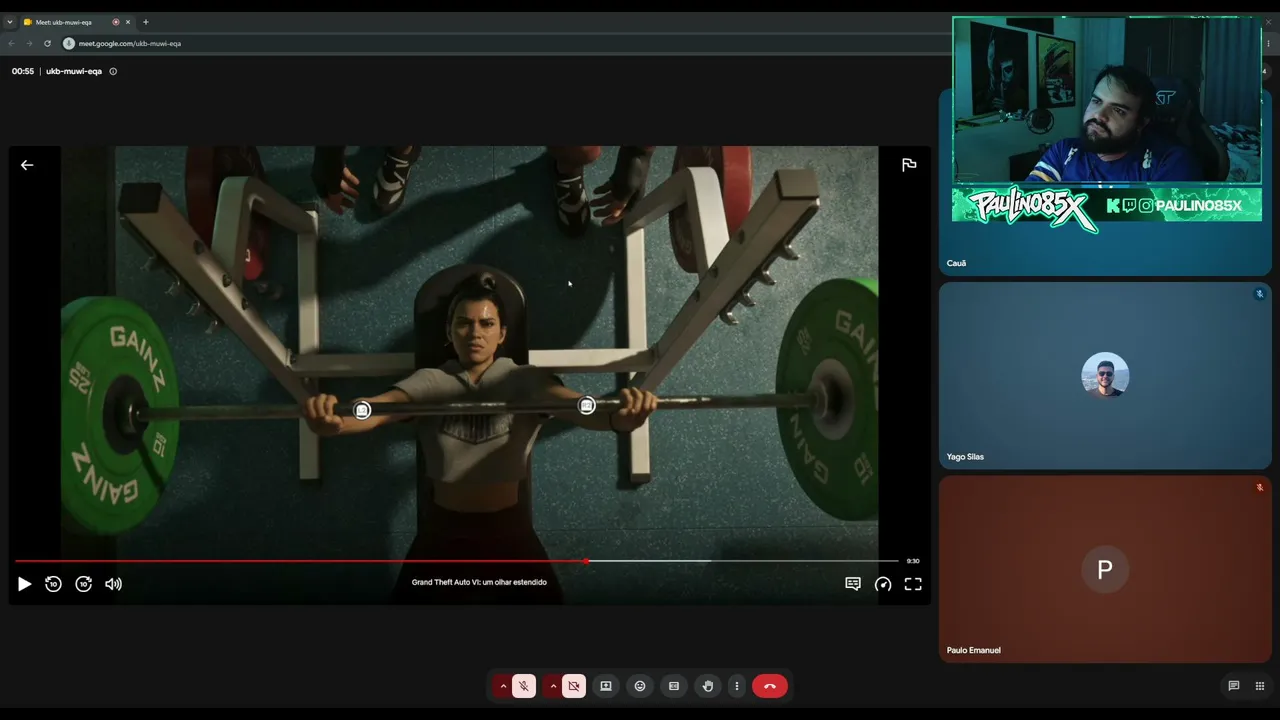
Task: Switch to the Meet browser tab
Action: [x=68, y=22]
